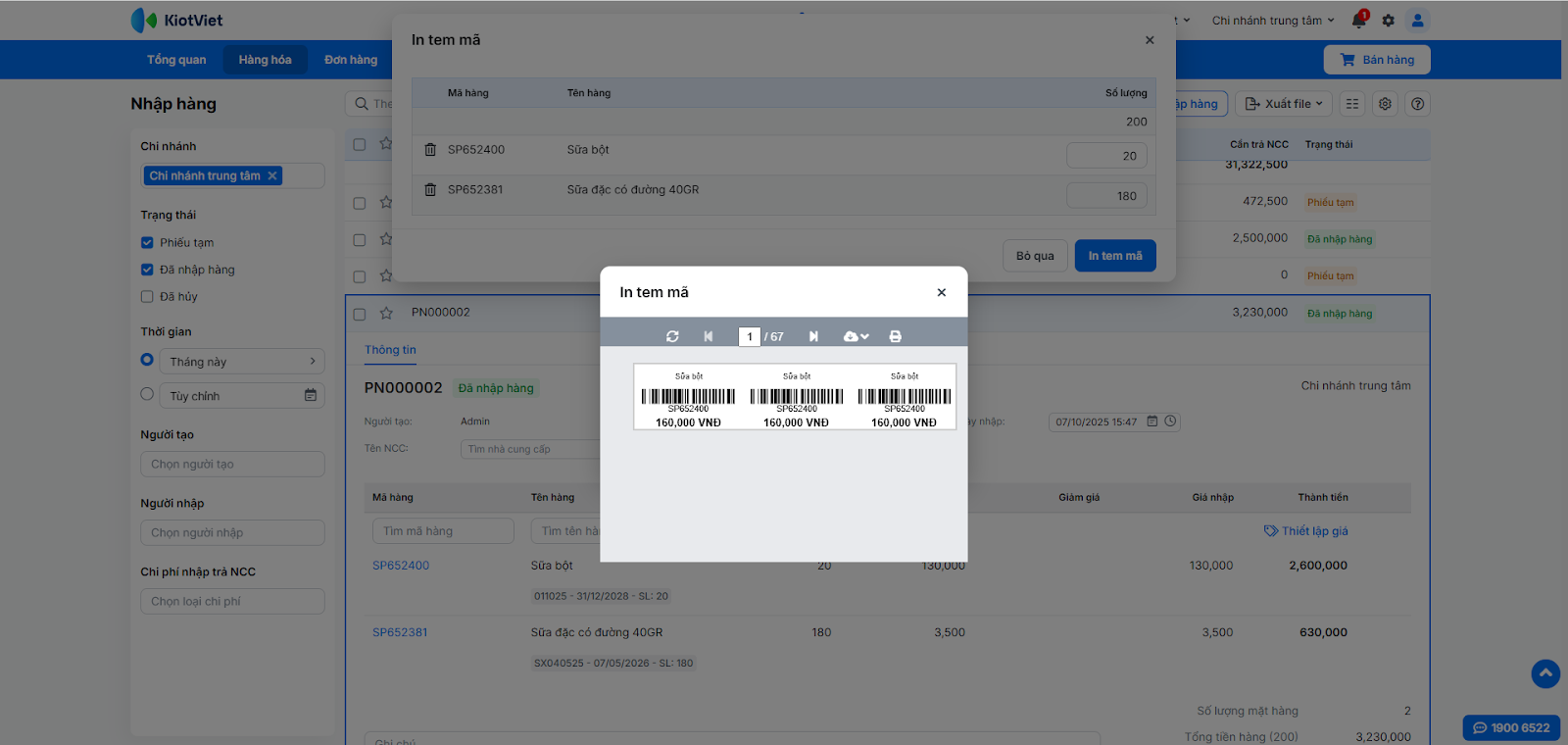Open the Chọn người tạo dropdown
1568x745 pixels.
click(232, 464)
